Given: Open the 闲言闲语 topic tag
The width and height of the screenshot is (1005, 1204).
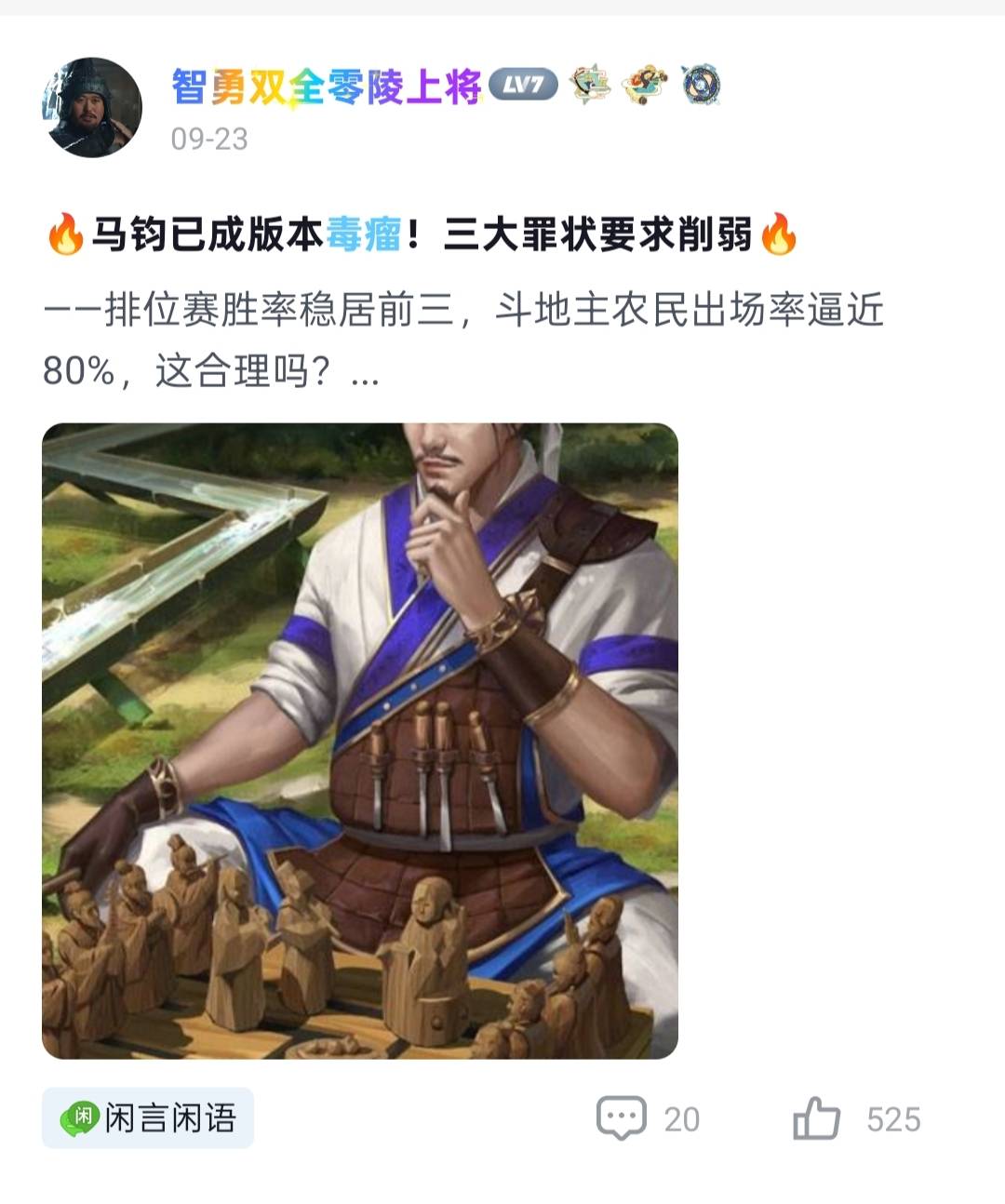Looking at the screenshot, I should (x=148, y=1117).
